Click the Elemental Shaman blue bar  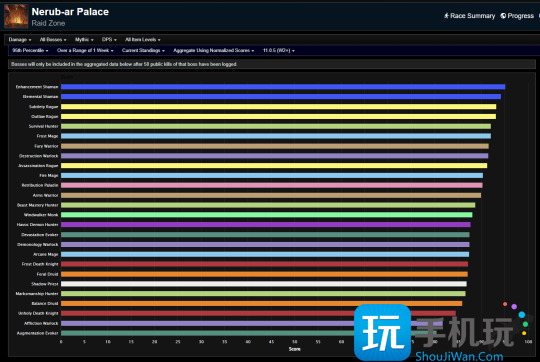281,97
